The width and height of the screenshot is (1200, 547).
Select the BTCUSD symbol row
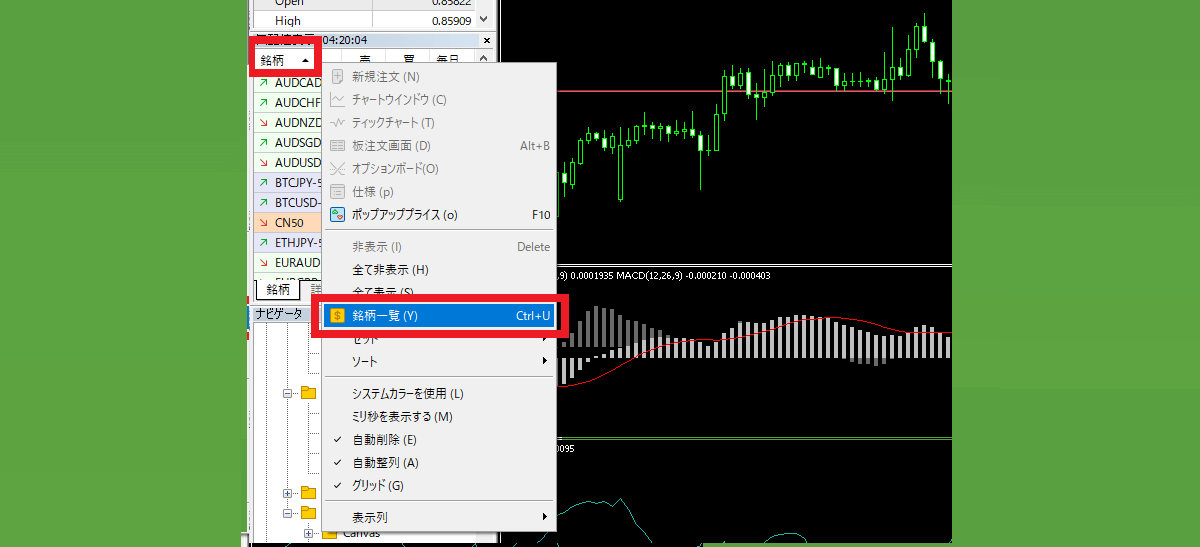289,203
